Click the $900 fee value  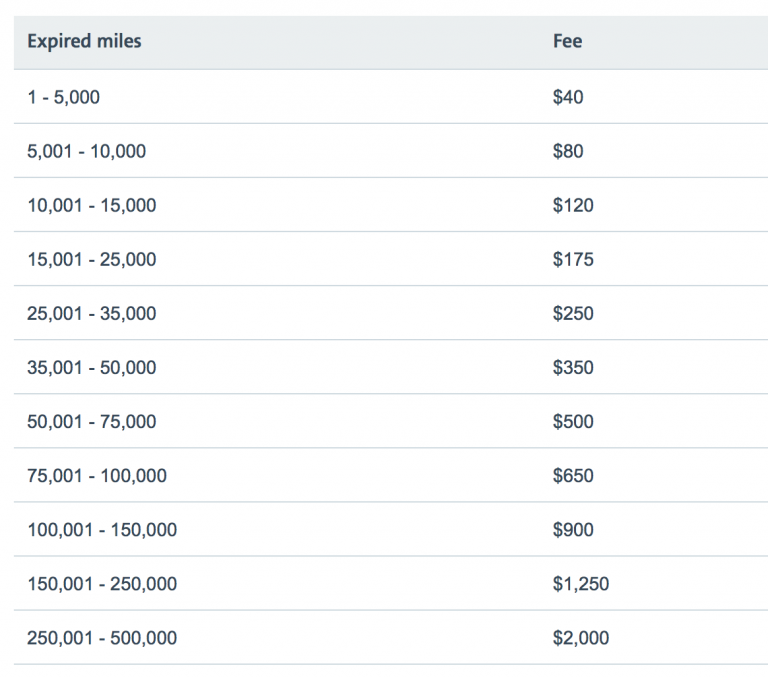click(572, 530)
